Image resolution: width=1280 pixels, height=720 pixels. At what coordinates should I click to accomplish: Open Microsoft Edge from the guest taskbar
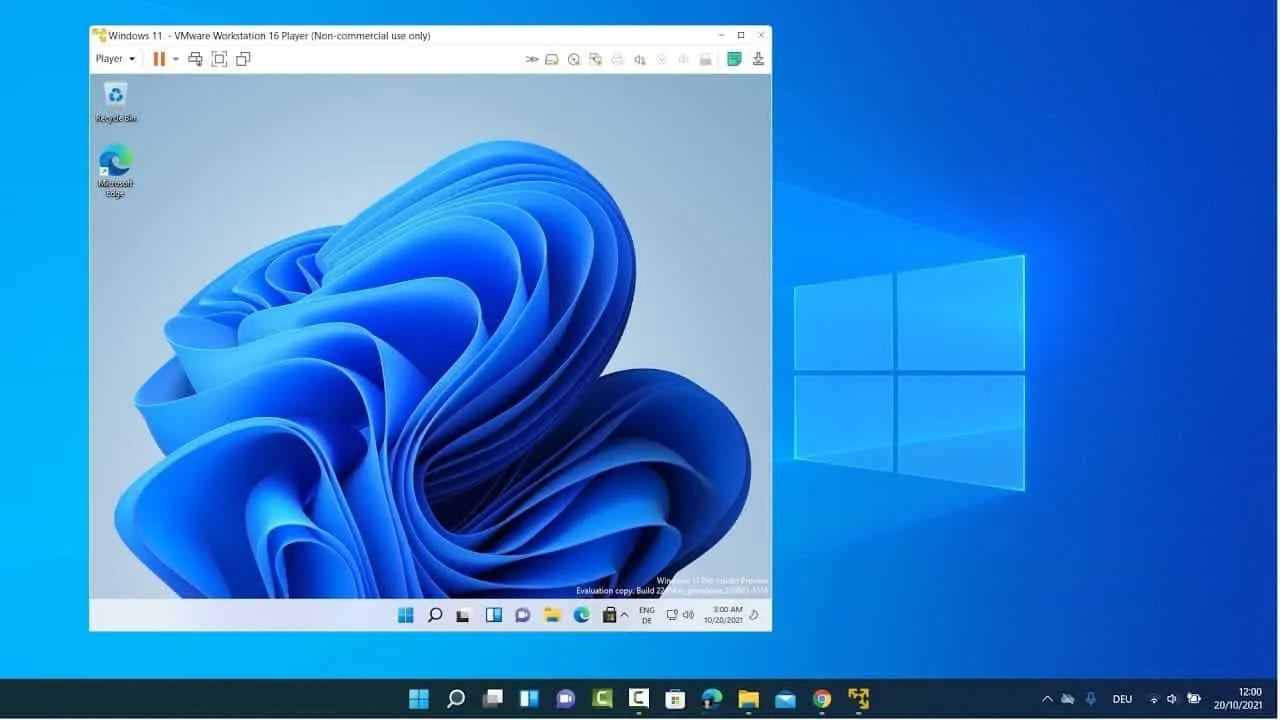pyautogui.click(x=581, y=615)
